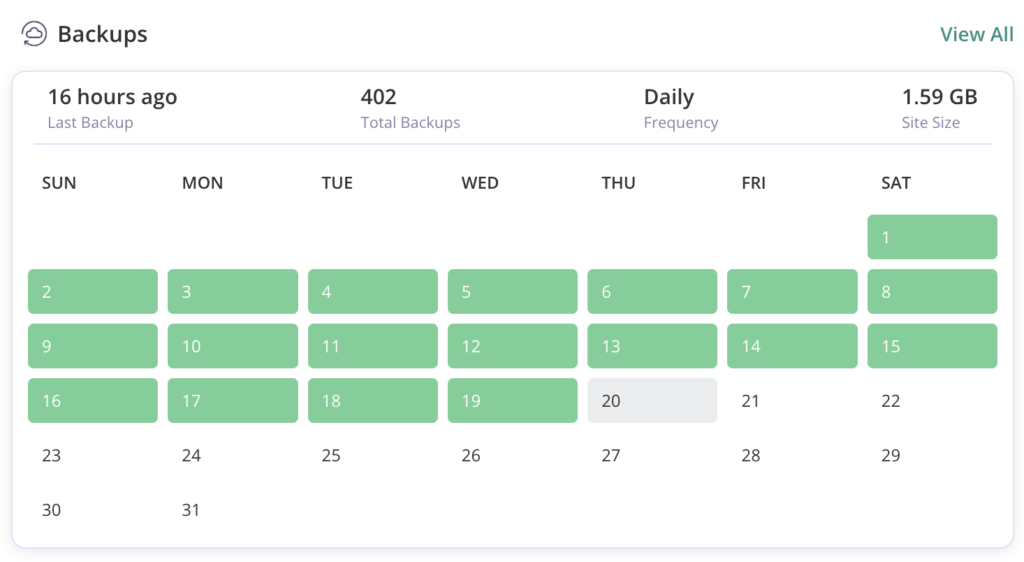Screen dimensions: 1024x562
Task: Open the backup for day 15
Action: [931, 346]
